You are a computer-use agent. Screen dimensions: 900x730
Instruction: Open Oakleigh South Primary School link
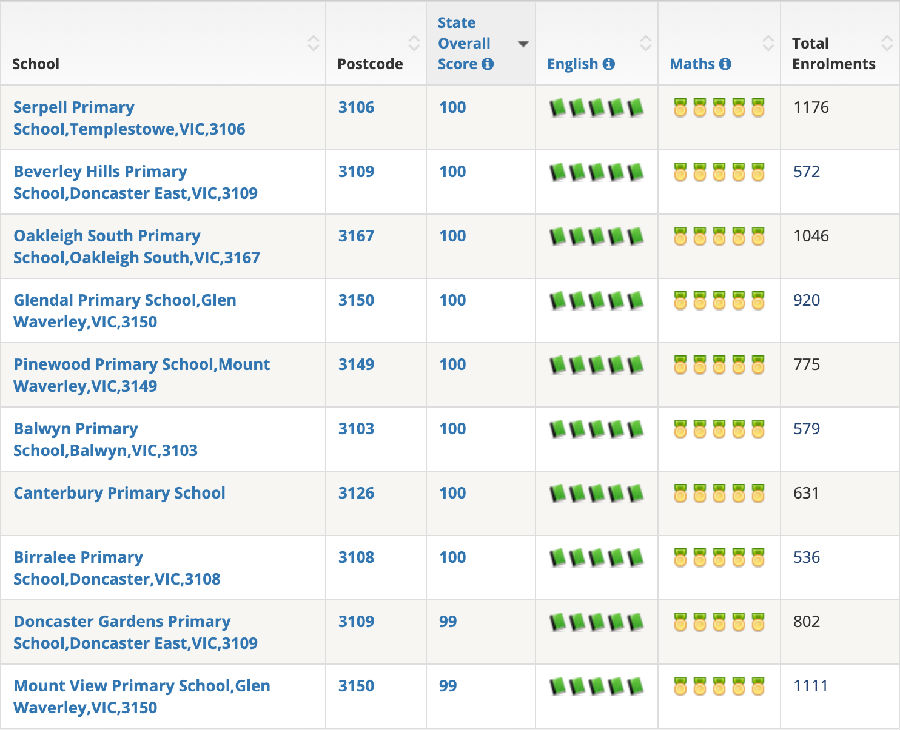pos(137,247)
